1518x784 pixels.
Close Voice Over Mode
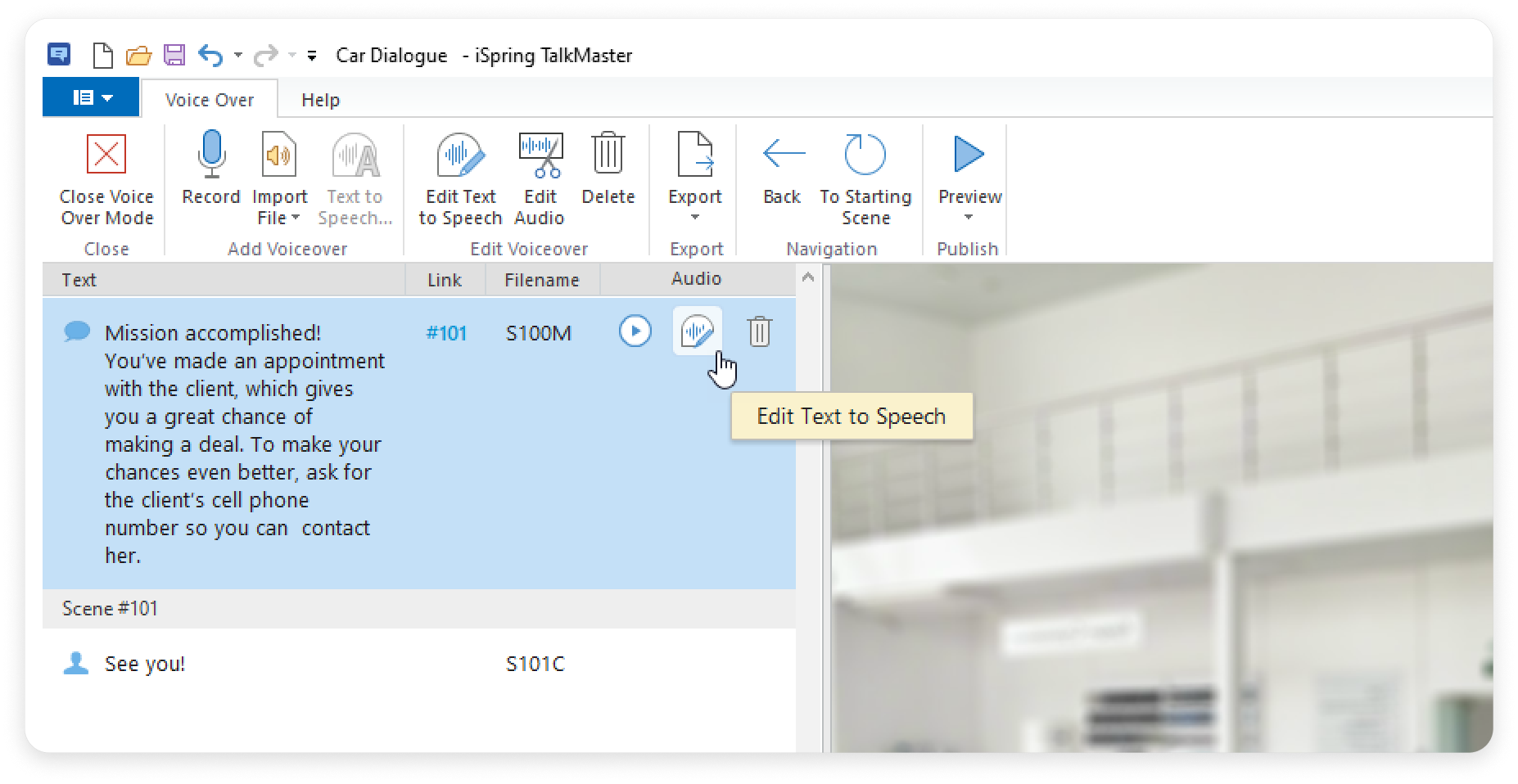(x=106, y=155)
